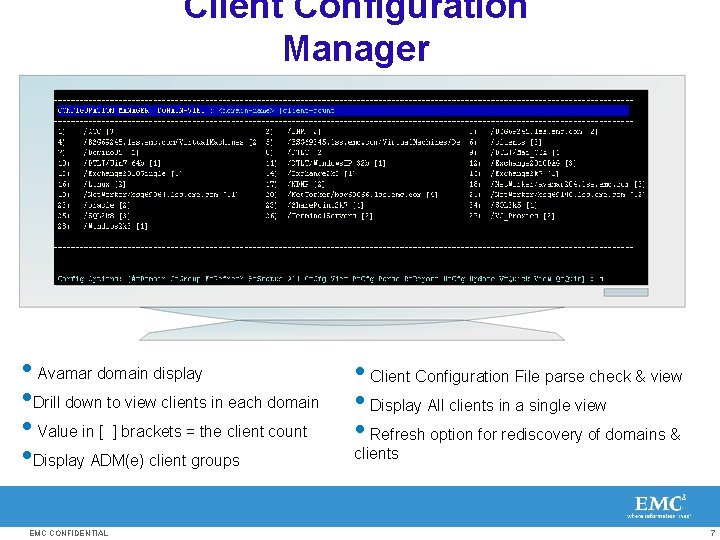Click the "Config Options" prompt line in terminal
The image size is (720, 540).
pos(331,279)
